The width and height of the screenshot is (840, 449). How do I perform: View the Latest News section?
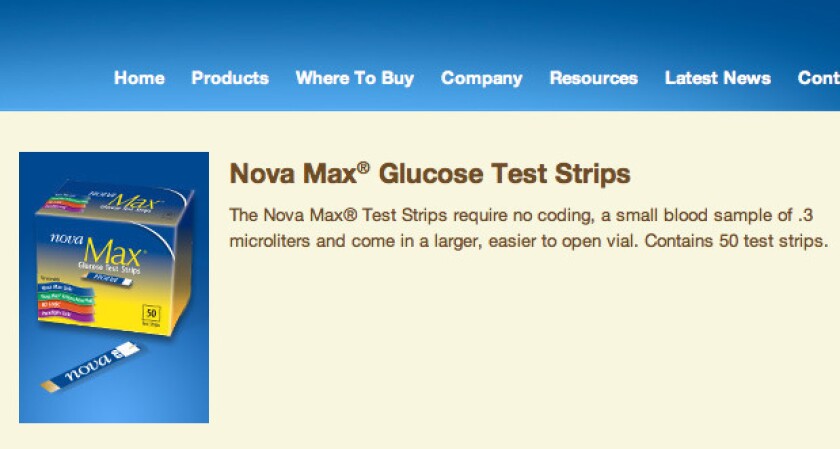718,78
